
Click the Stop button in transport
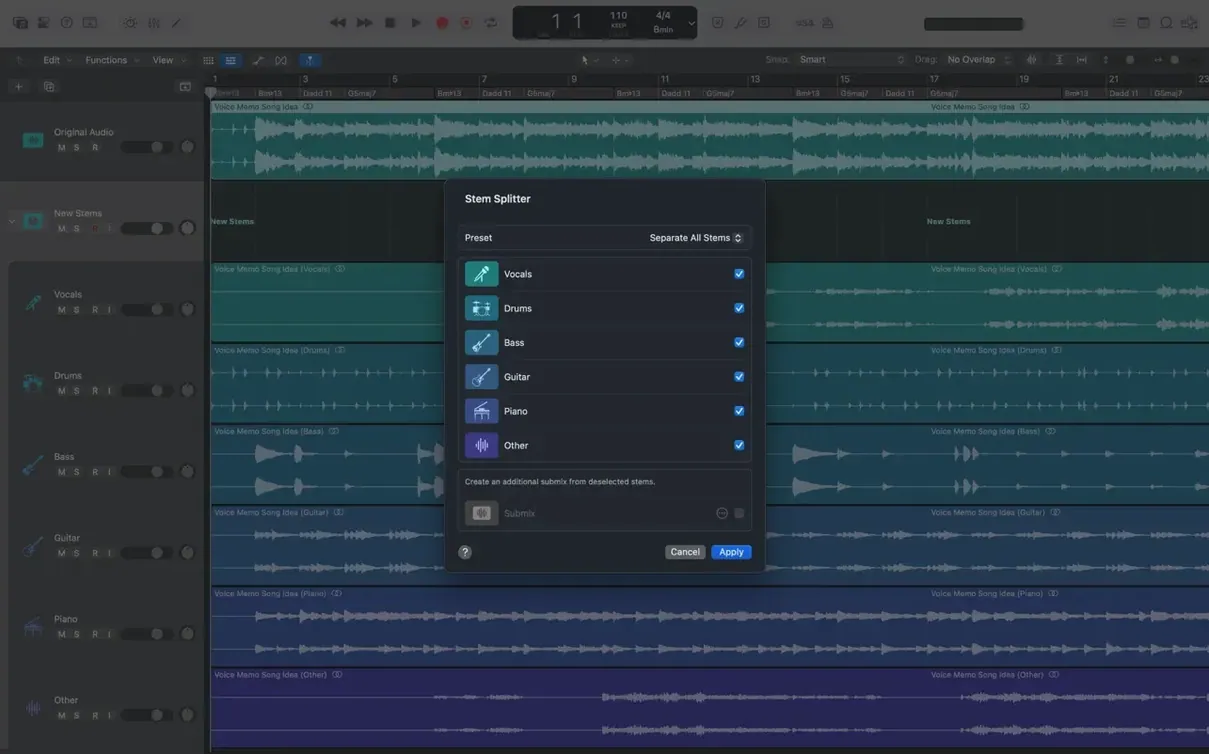point(390,22)
